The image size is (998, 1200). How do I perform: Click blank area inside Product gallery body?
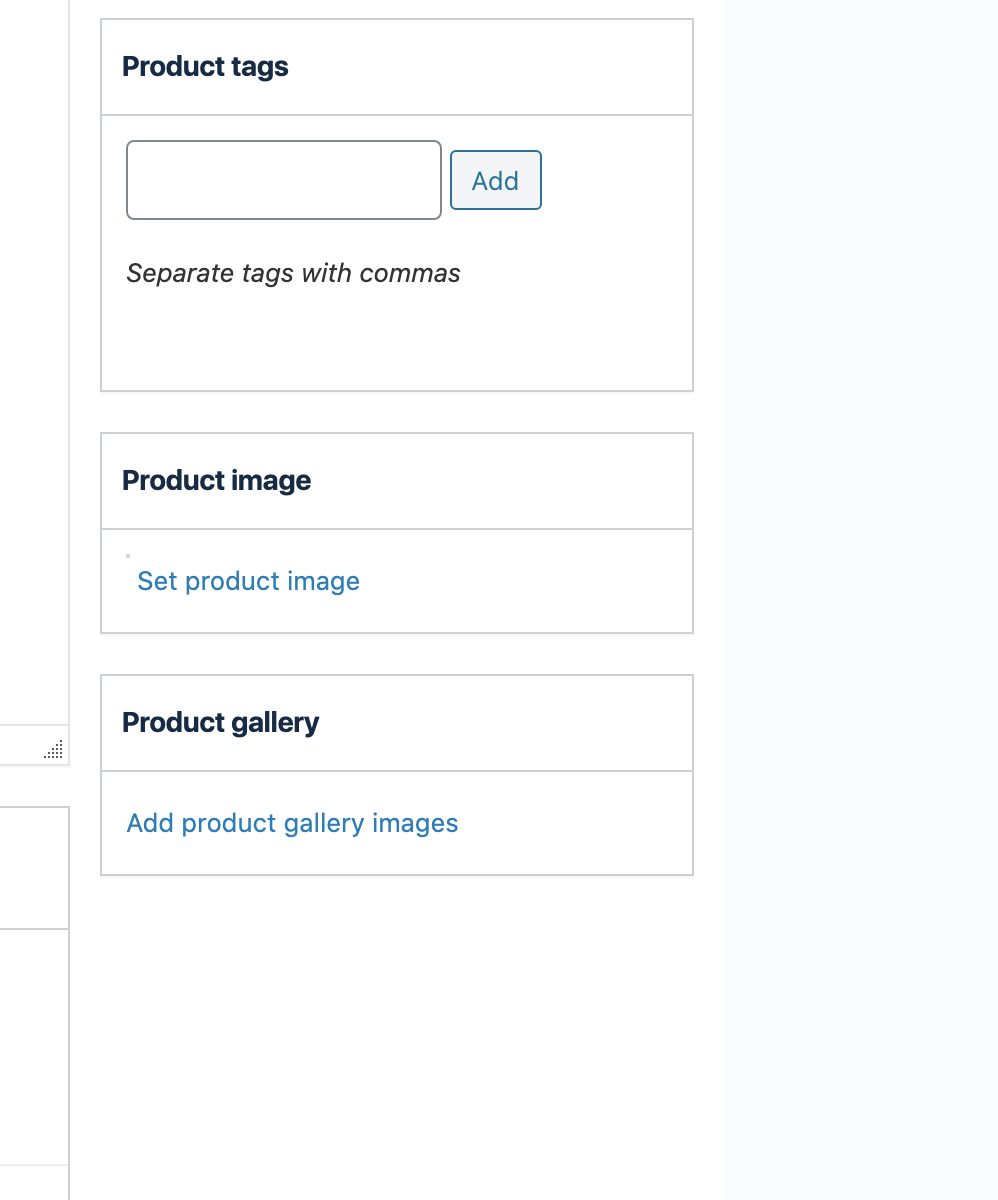pos(575,823)
